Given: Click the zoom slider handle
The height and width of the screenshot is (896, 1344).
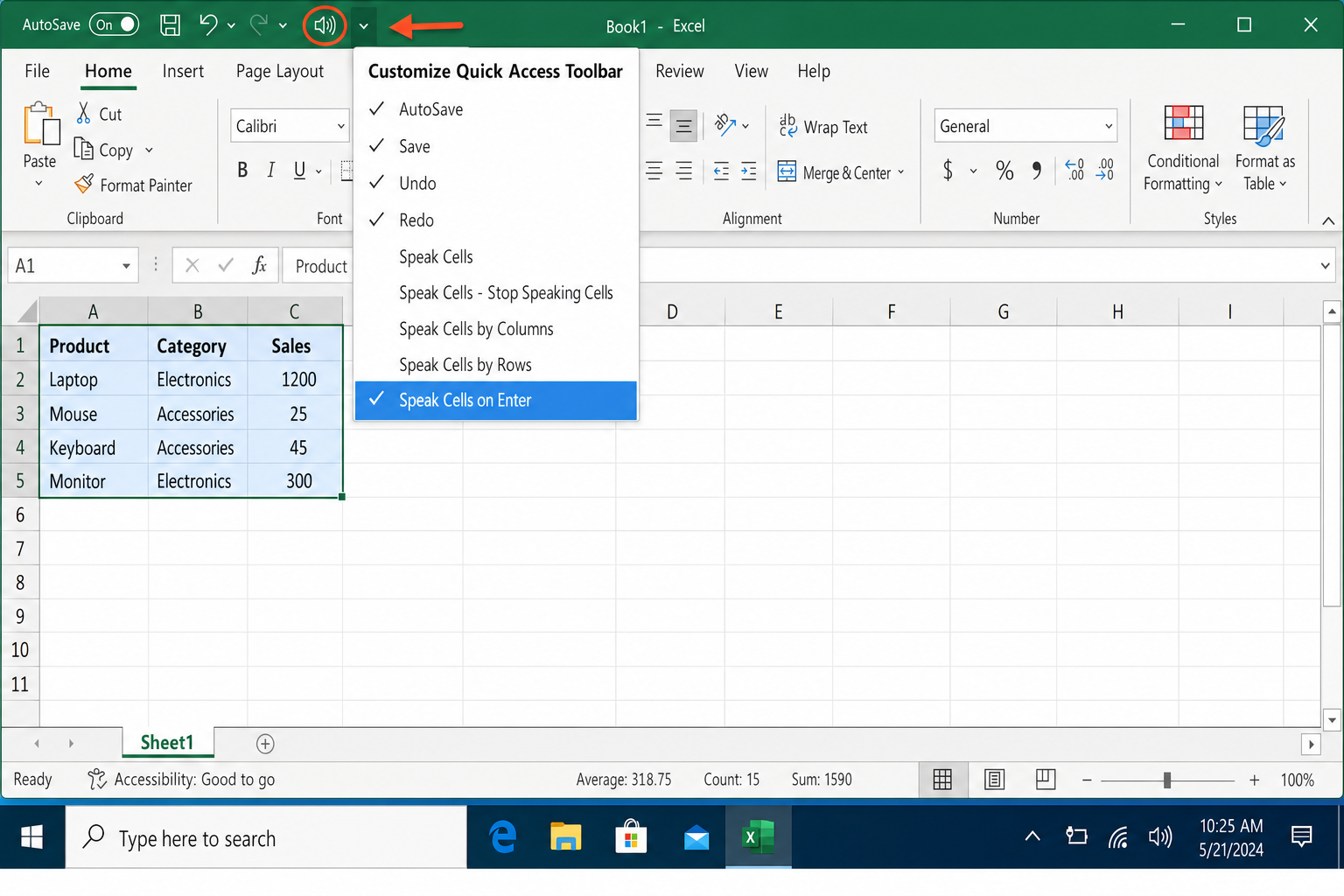Looking at the screenshot, I should [1167, 780].
